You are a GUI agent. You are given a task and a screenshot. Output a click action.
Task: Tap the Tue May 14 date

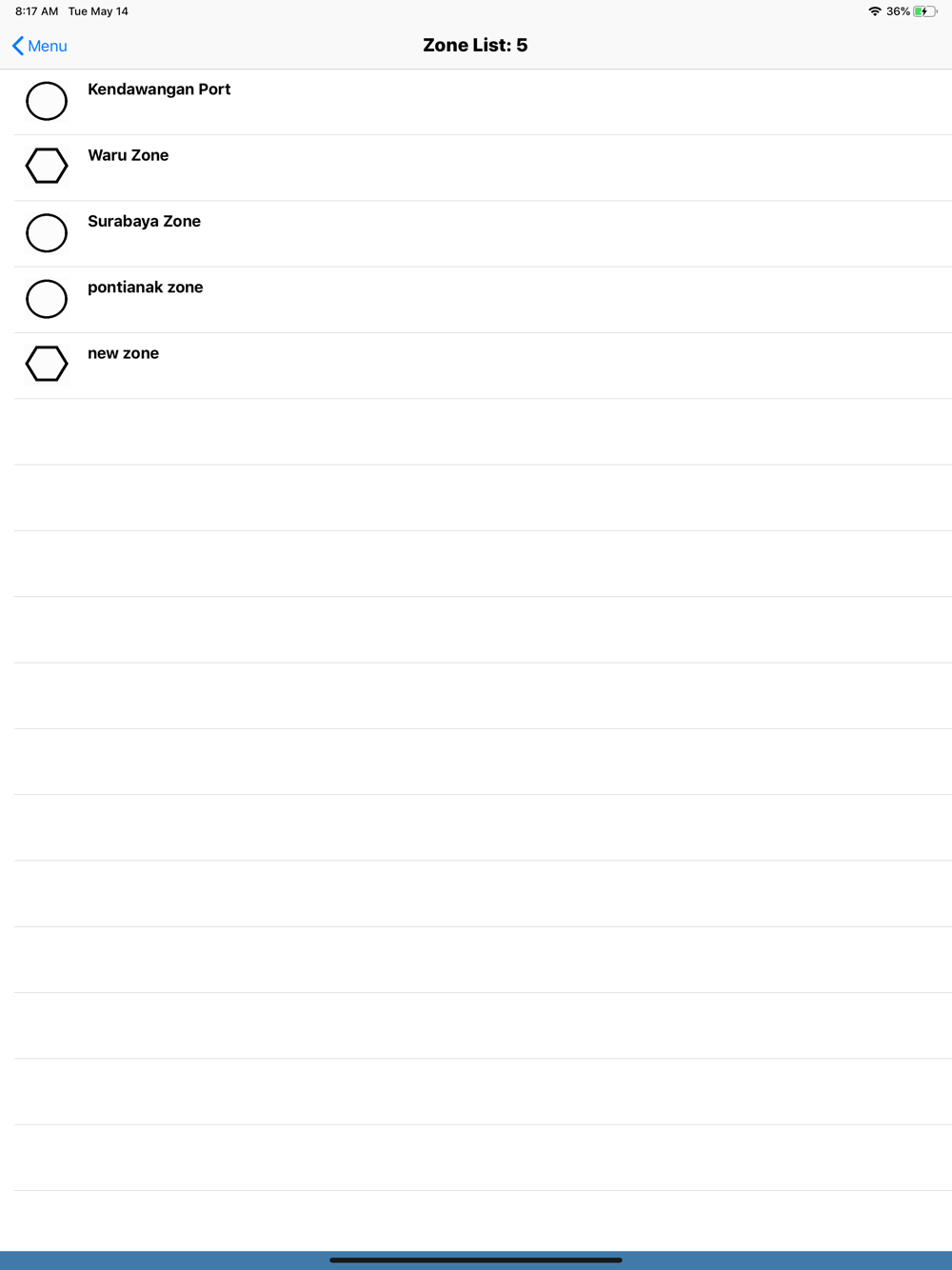click(x=98, y=11)
